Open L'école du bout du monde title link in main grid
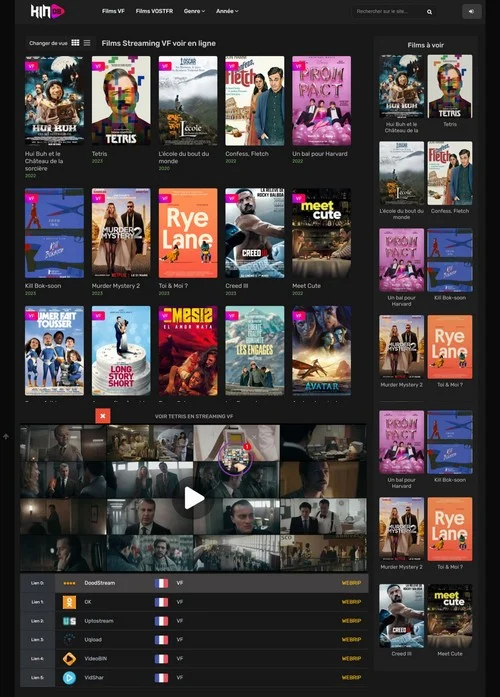500x697 pixels. point(184,157)
